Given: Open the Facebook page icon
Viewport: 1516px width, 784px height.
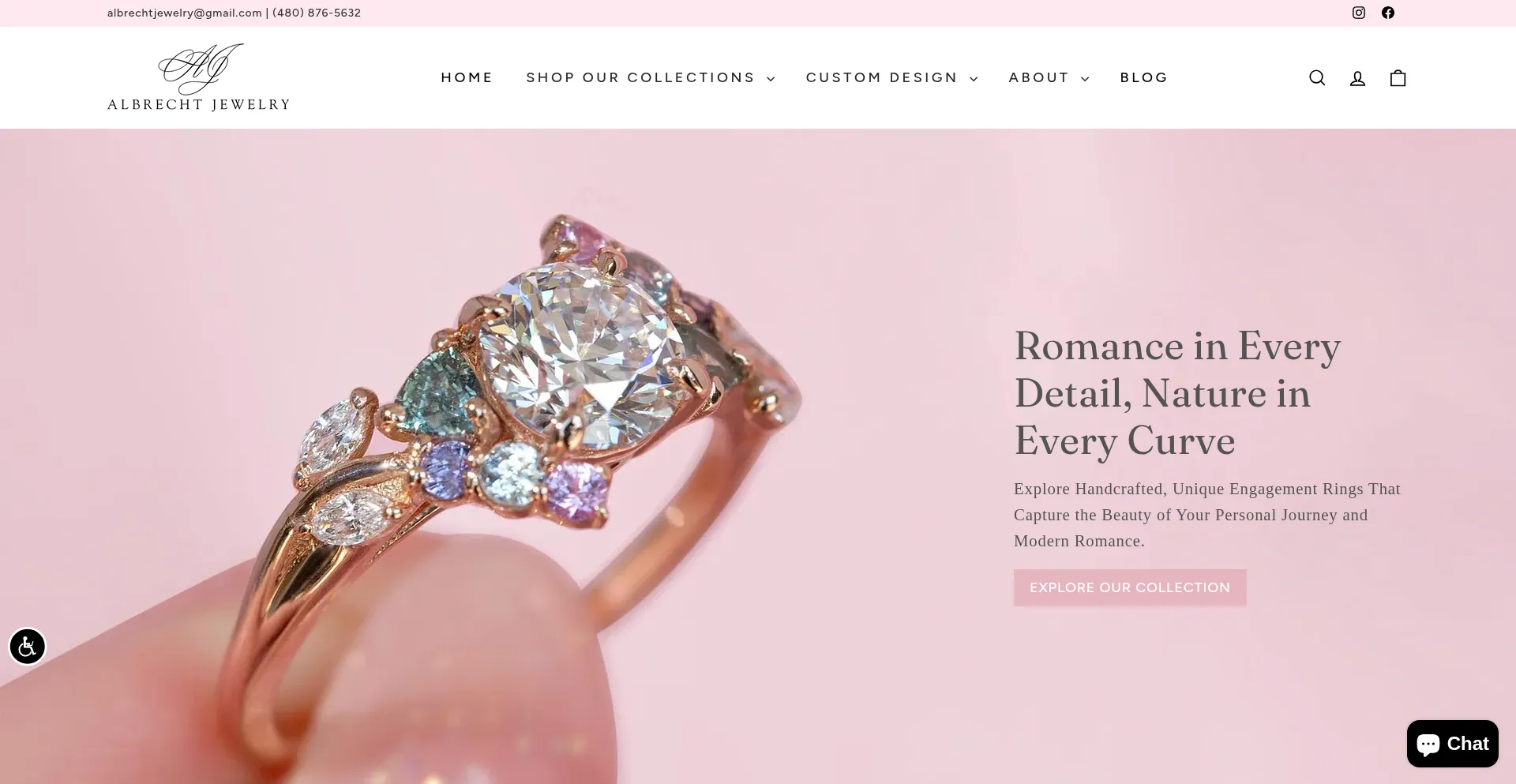Looking at the screenshot, I should coord(1388,13).
